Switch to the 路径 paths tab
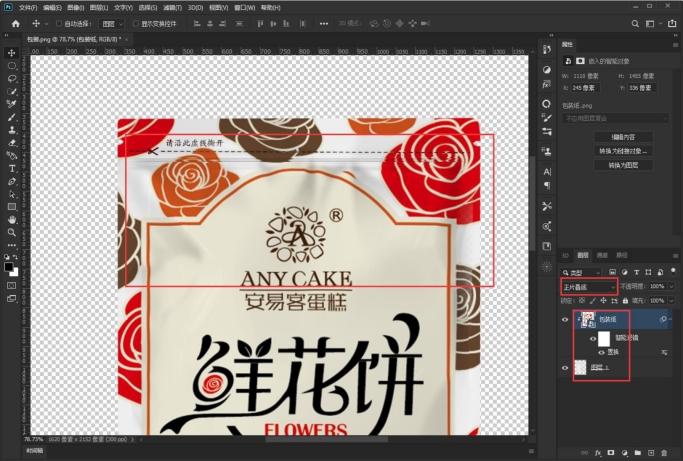The width and height of the screenshot is (683, 461). [x=622, y=255]
